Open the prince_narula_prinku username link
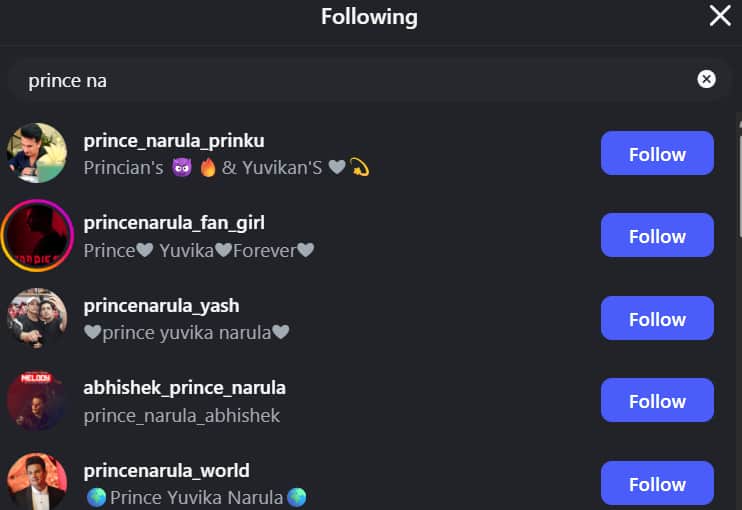 [174, 141]
